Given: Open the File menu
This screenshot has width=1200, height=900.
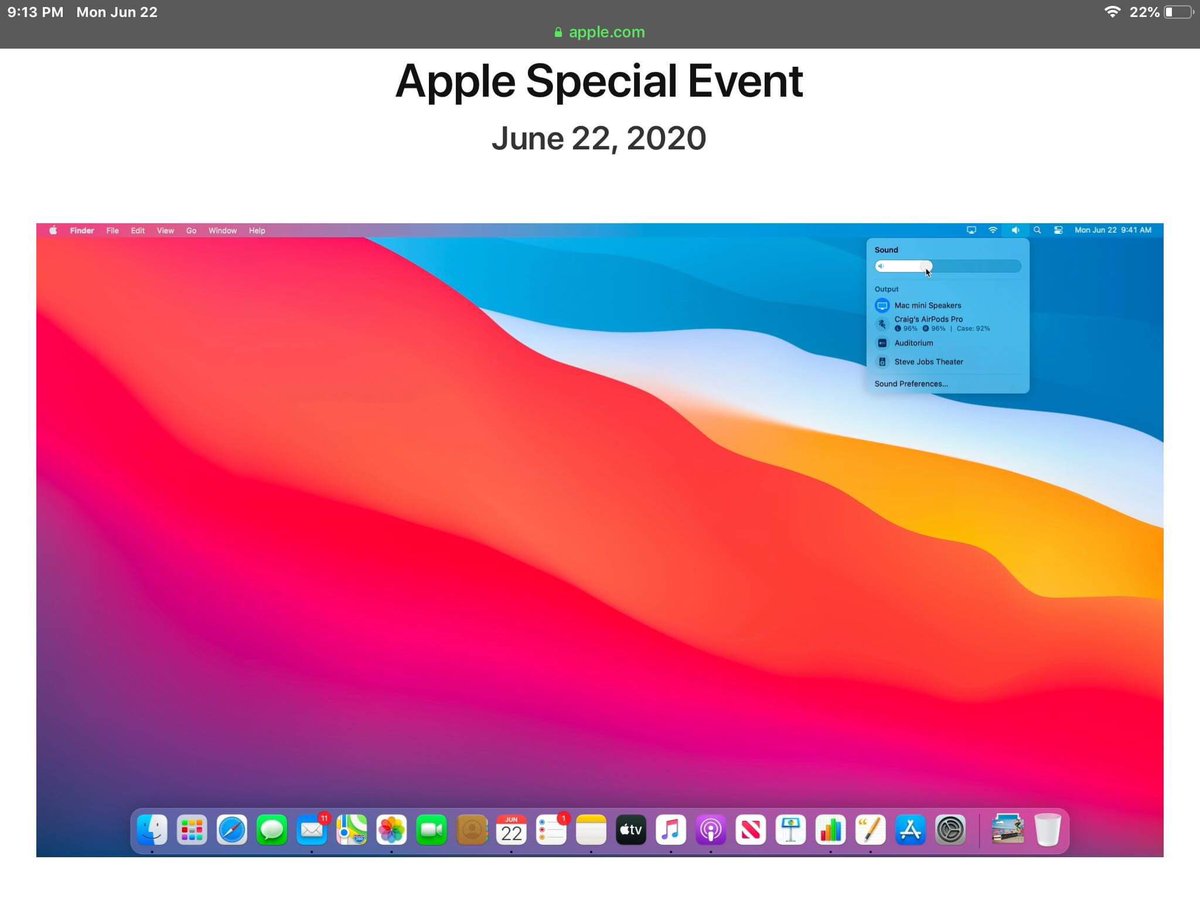Looking at the screenshot, I should pos(113,231).
